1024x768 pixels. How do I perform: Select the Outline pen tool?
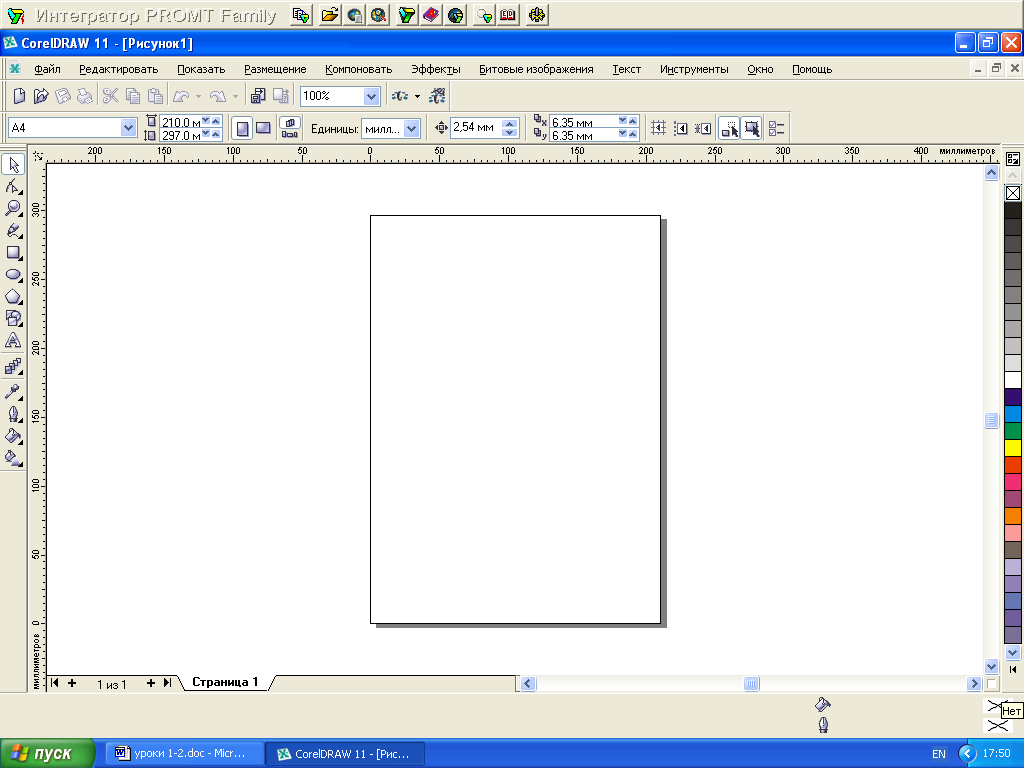14,414
